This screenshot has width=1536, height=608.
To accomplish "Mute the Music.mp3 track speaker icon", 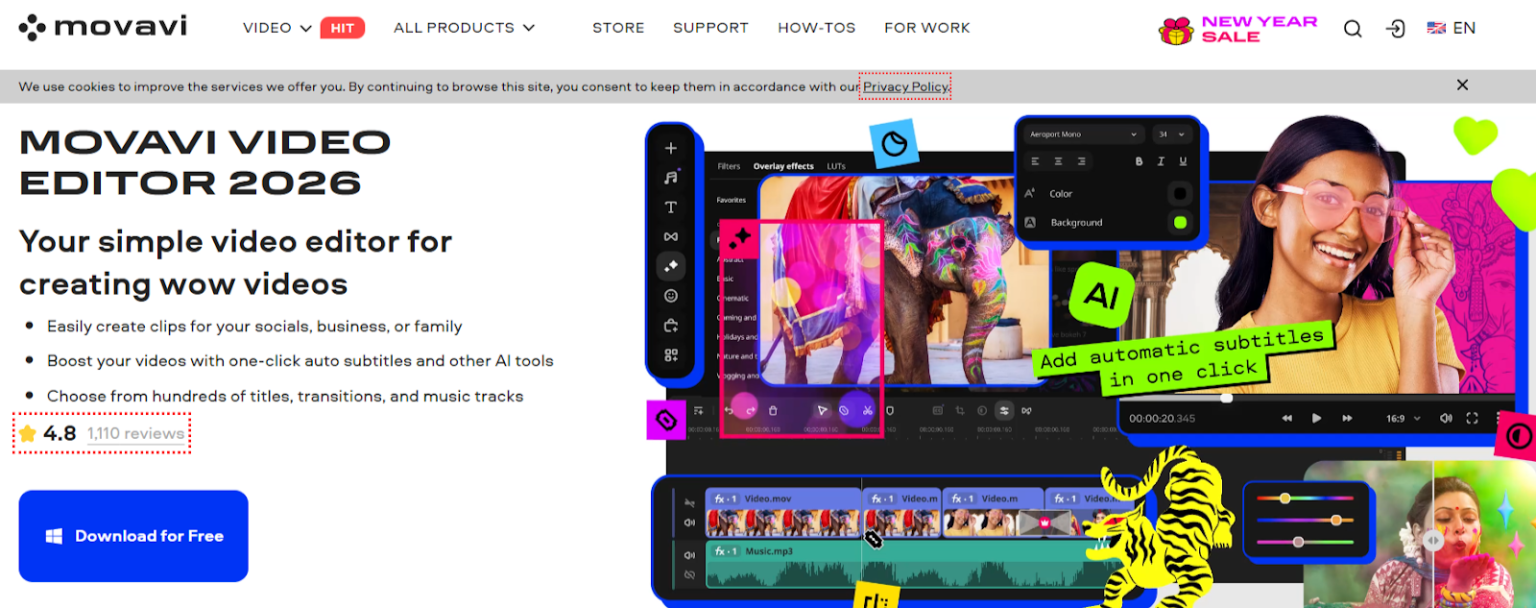I will pyautogui.click(x=689, y=555).
